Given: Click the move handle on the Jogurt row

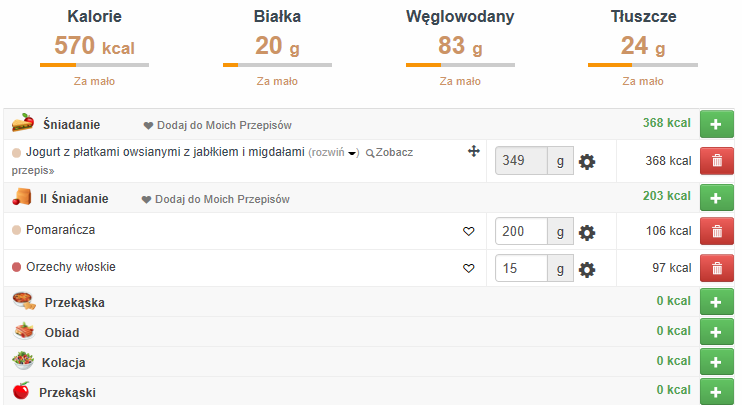Looking at the screenshot, I should tap(474, 151).
